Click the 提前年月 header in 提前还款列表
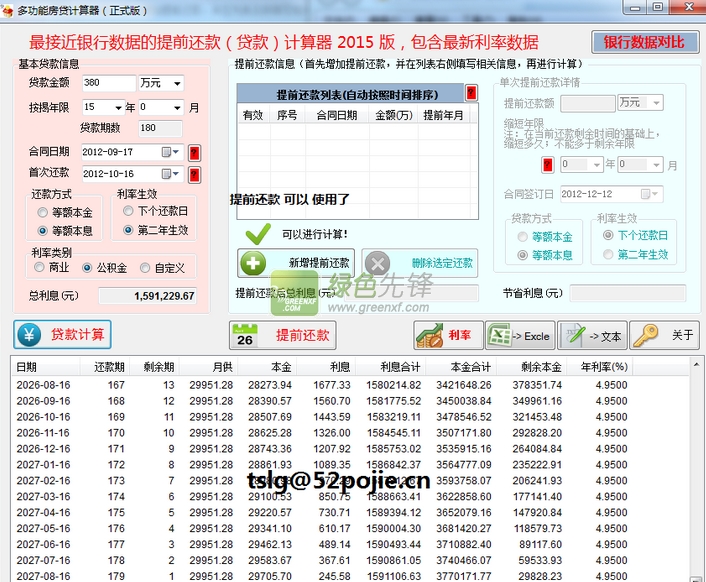The width and height of the screenshot is (706, 582). tap(444, 116)
